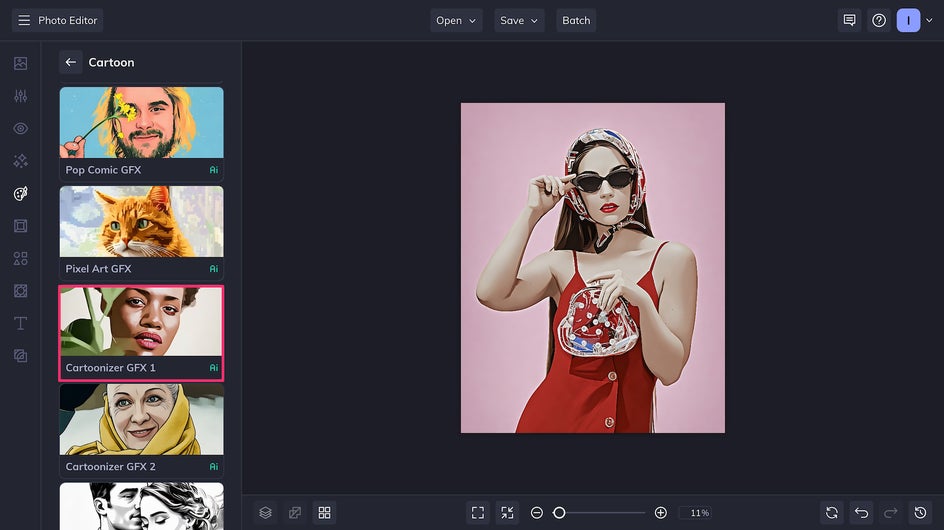Redo the last action
Image resolution: width=944 pixels, height=530 pixels.
pyautogui.click(x=891, y=513)
